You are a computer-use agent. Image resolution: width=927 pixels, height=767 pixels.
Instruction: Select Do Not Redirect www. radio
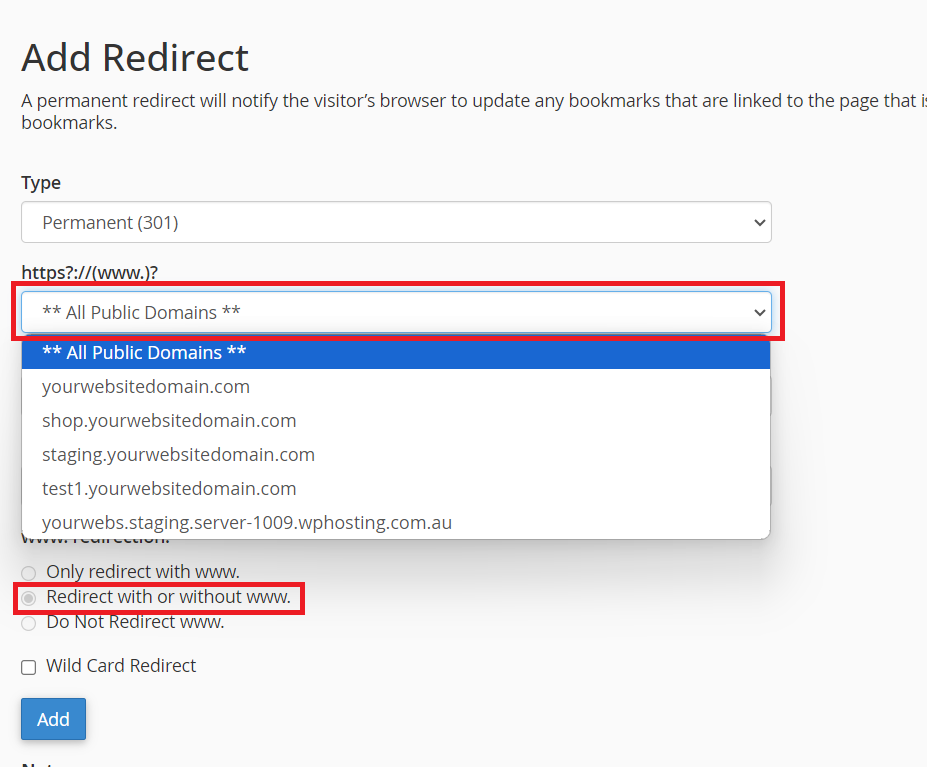pyautogui.click(x=29, y=623)
